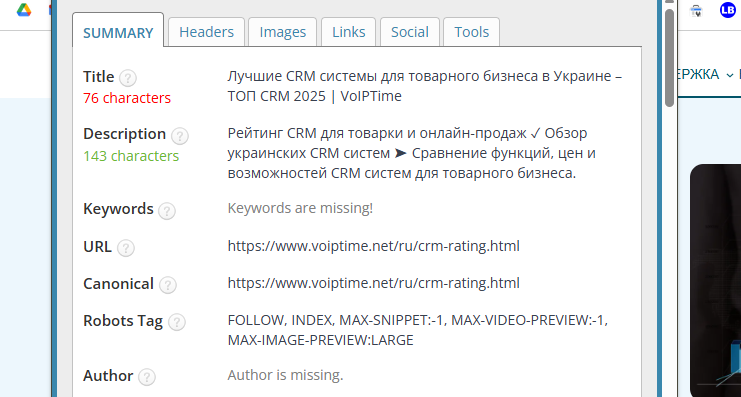The image size is (741, 397).
Task: Open the Links tab
Action: coord(349,32)
